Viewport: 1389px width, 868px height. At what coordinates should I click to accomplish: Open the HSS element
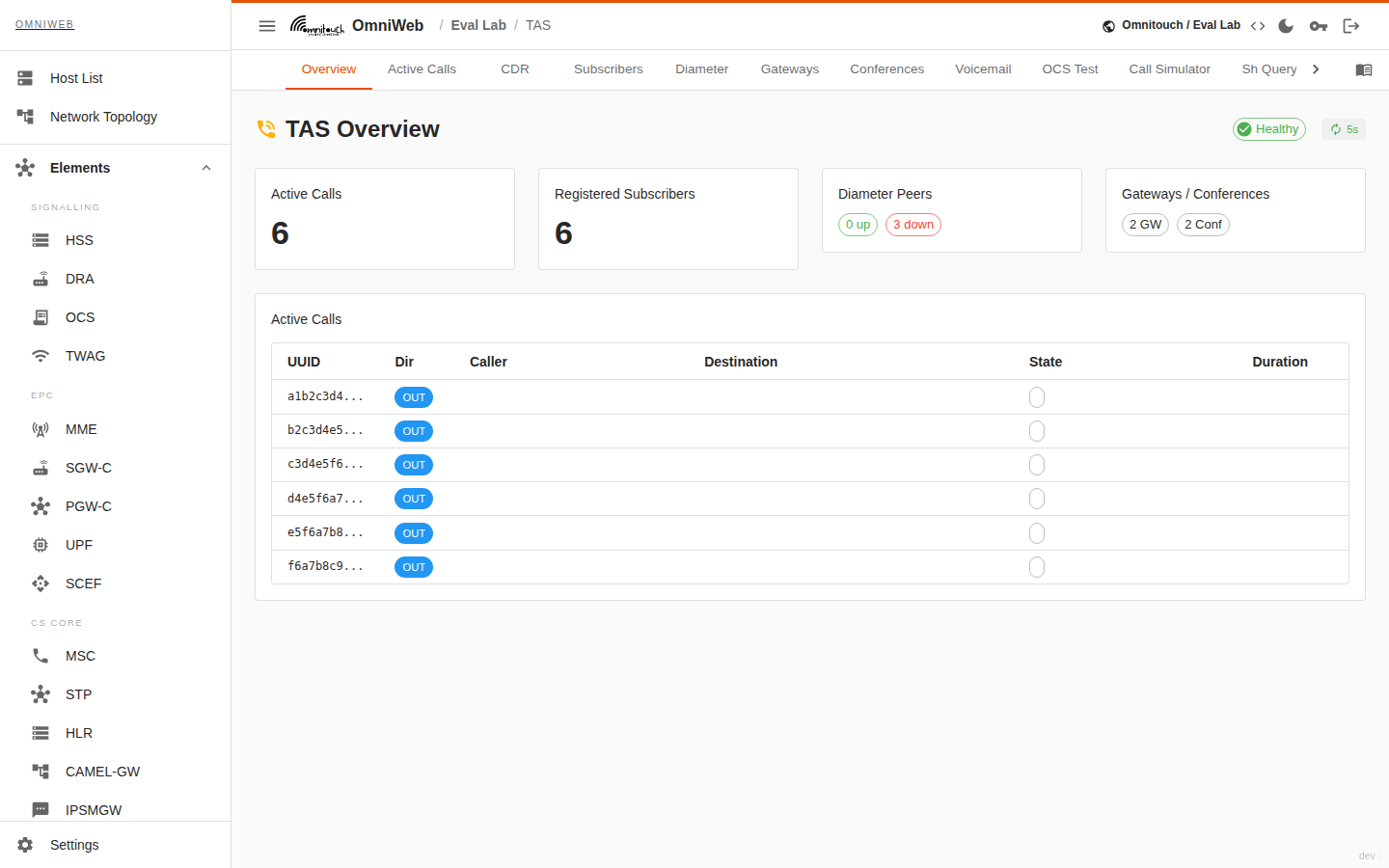click(116, 240)
